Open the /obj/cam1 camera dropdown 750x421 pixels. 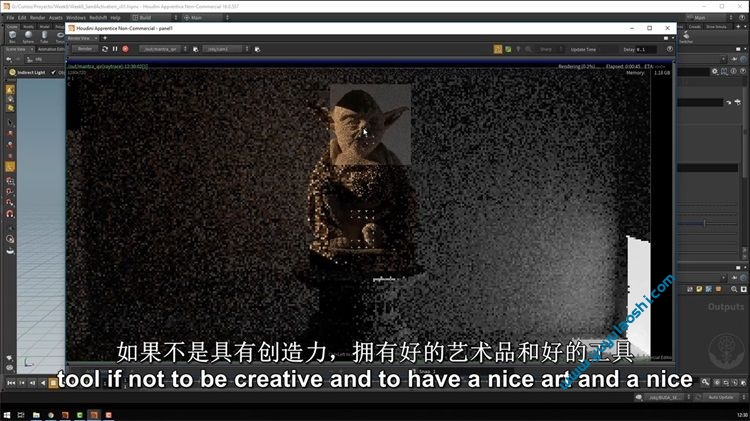click(x=225, y=49)
